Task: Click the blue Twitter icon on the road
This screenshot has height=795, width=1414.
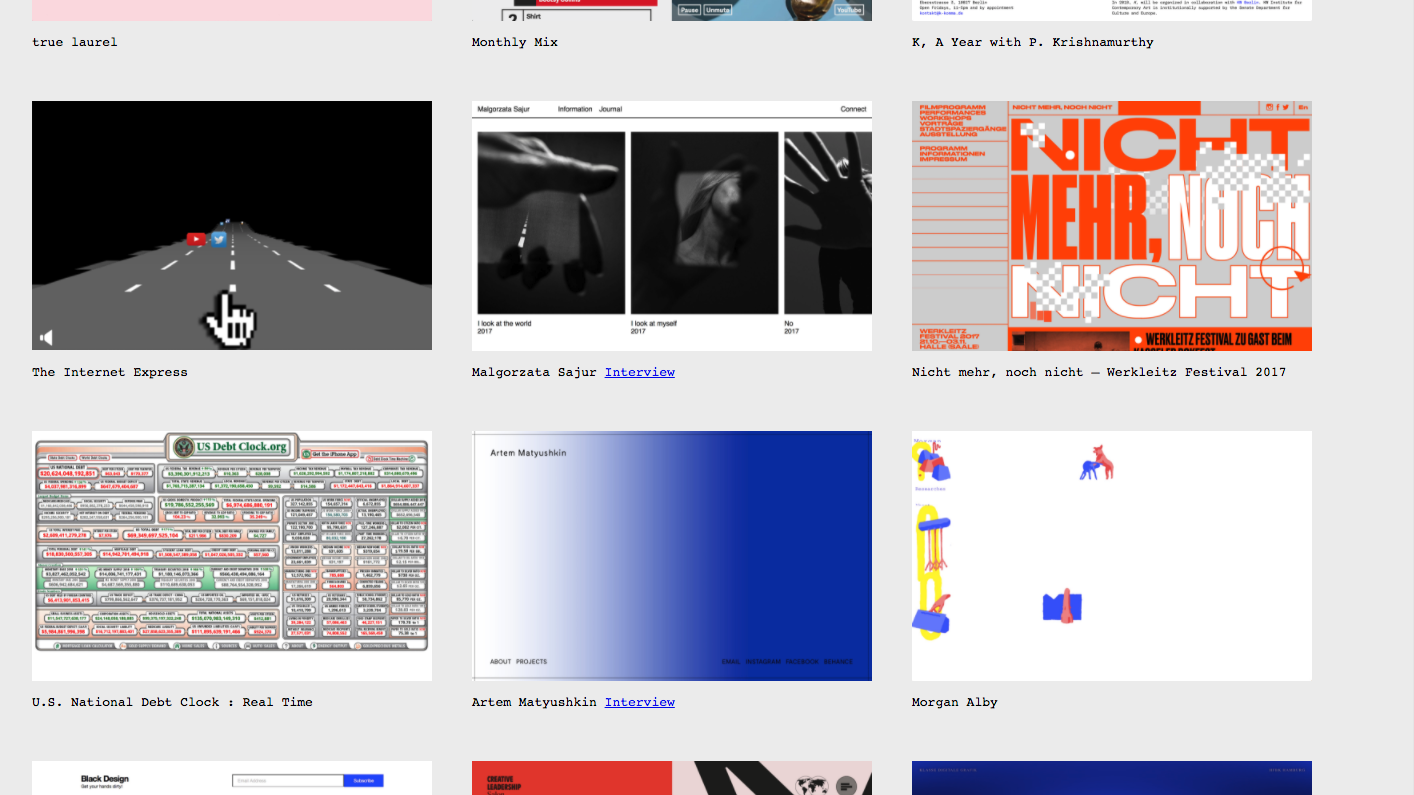Action: tap(218, 239)
